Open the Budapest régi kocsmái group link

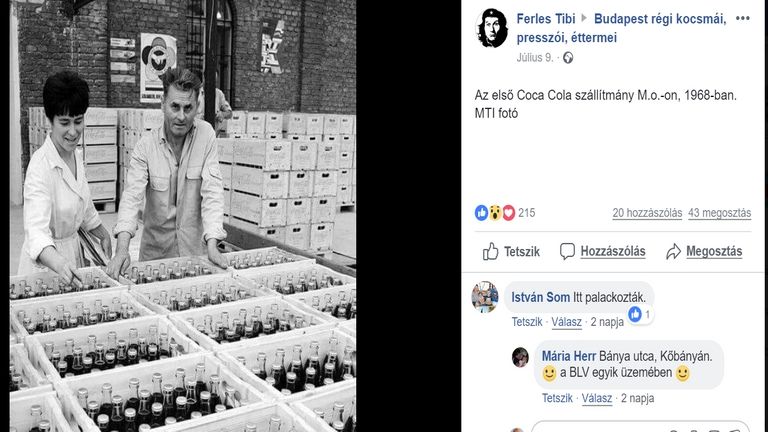659,19
